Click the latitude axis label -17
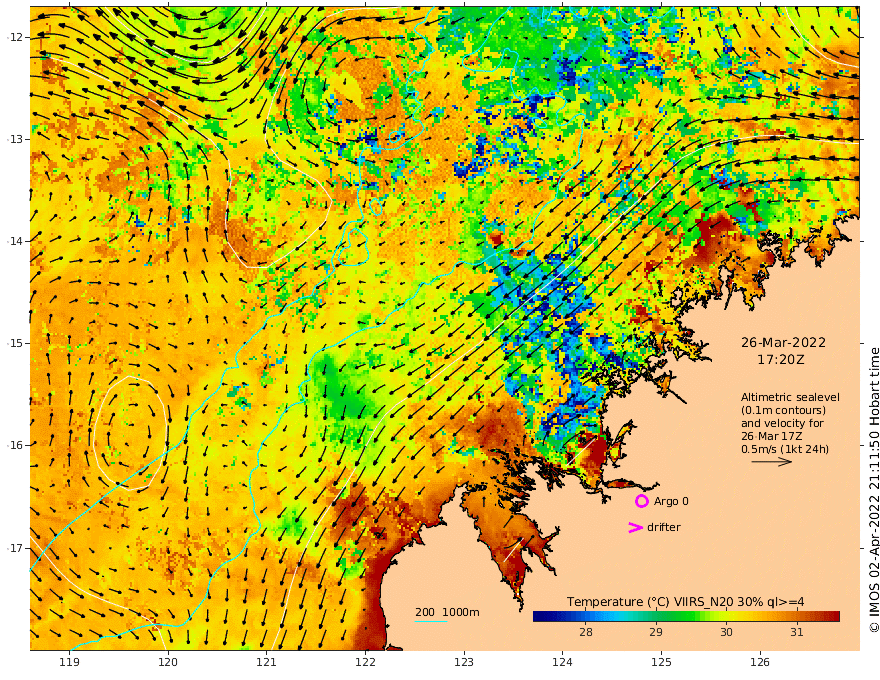 (15, 548)
